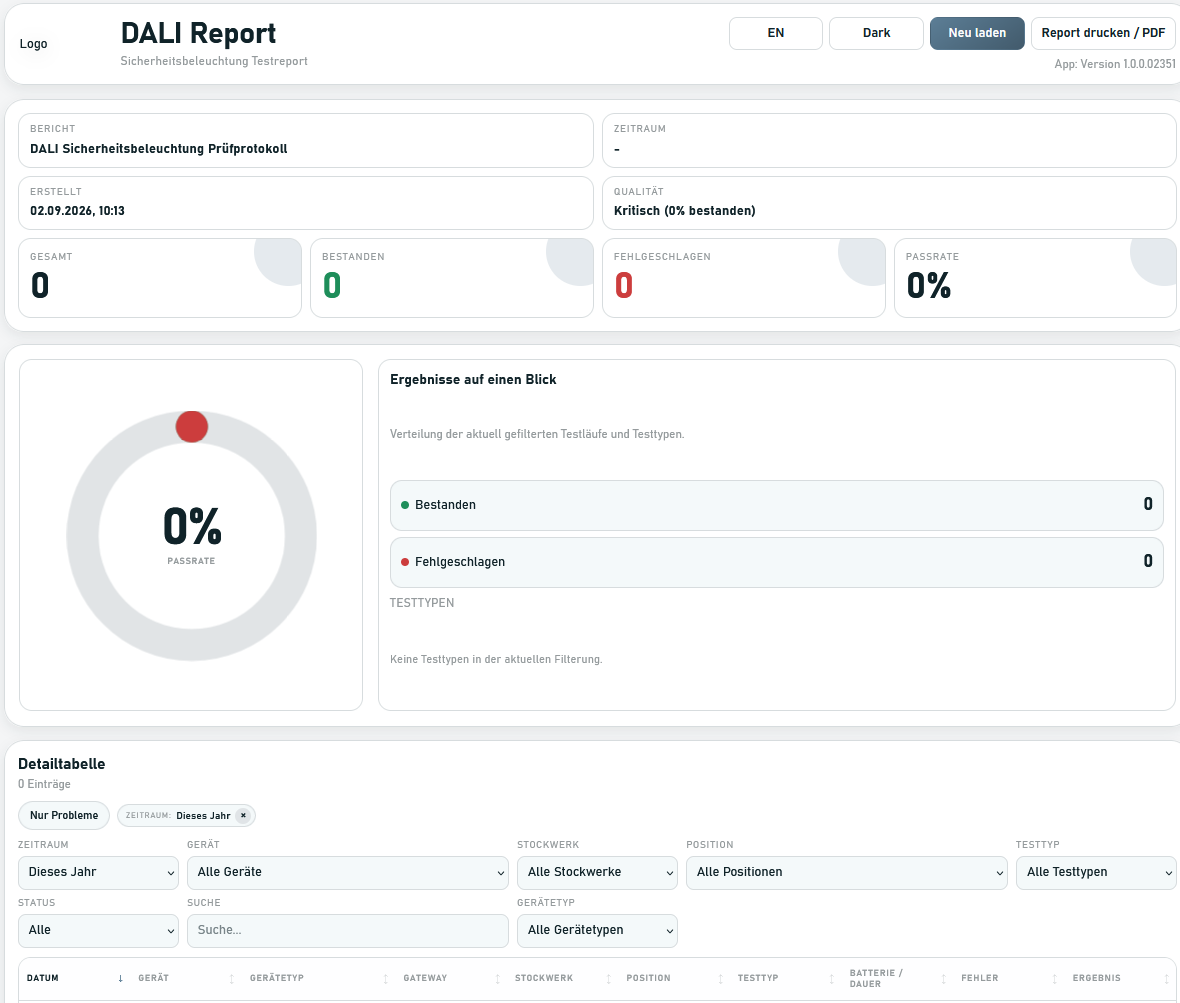Open the Gerät dropdown showing Alle Geräte

pos(348,872)
